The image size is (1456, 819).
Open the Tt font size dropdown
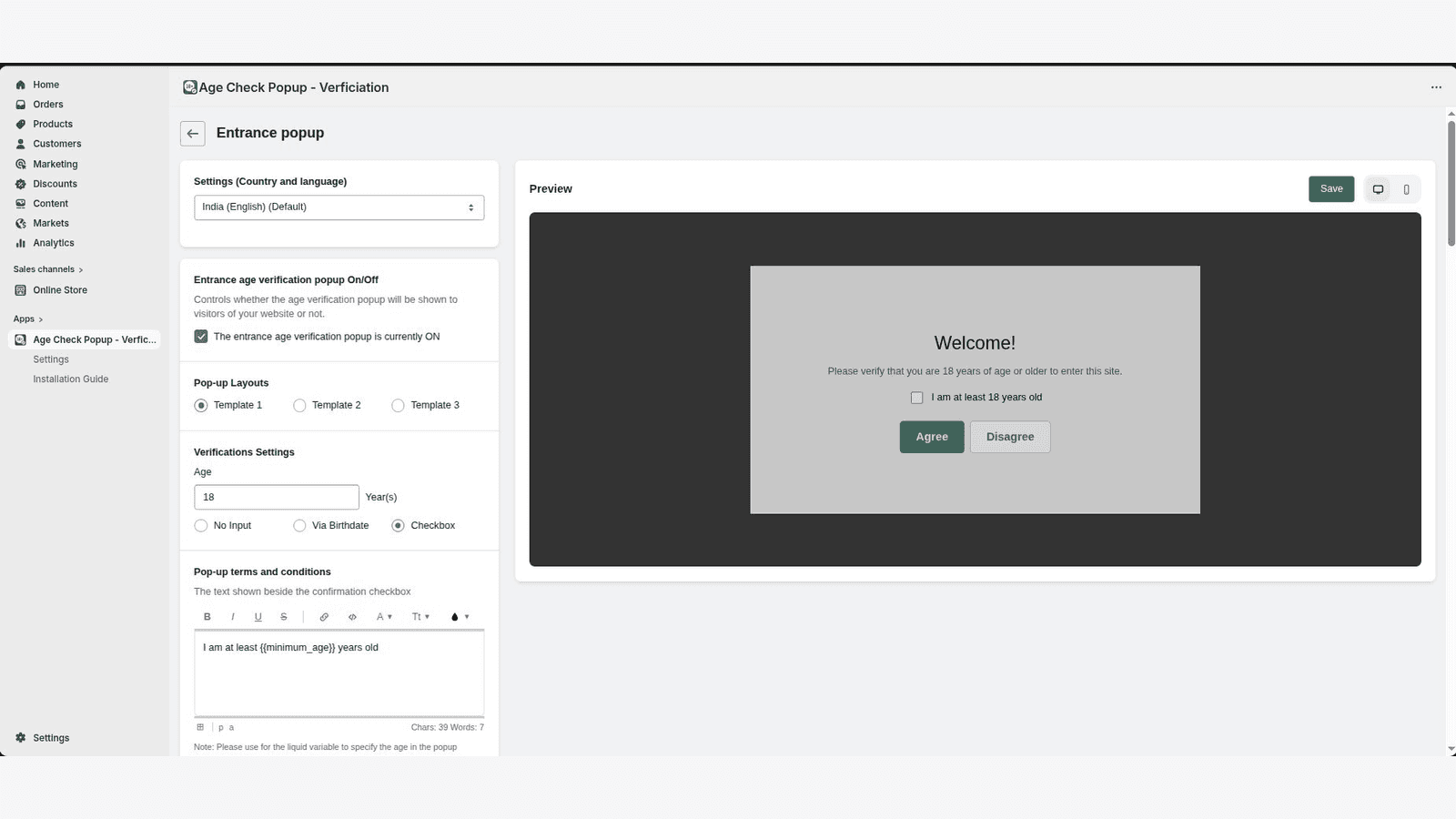(x=420, y=616)
